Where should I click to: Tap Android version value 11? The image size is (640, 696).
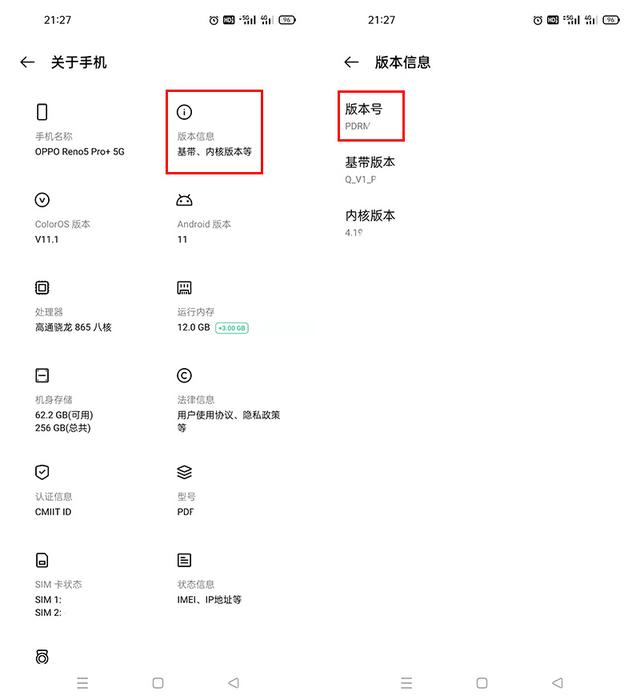click(x=182, y=240)
